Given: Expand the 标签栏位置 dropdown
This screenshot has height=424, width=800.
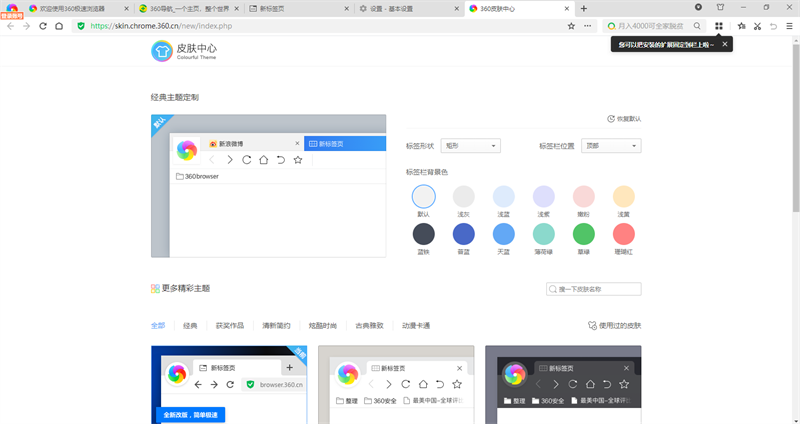Looking at the screenshot, I should click(x=611, y=146).
